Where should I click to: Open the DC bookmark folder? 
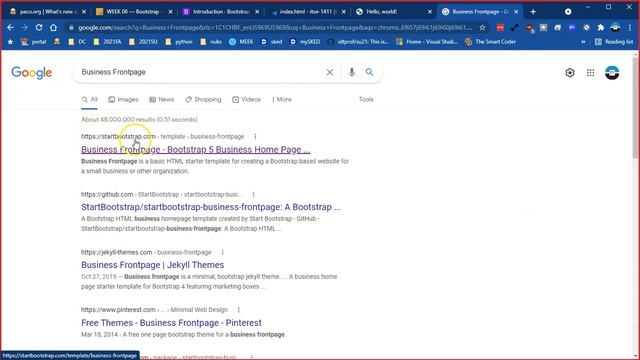78,42
